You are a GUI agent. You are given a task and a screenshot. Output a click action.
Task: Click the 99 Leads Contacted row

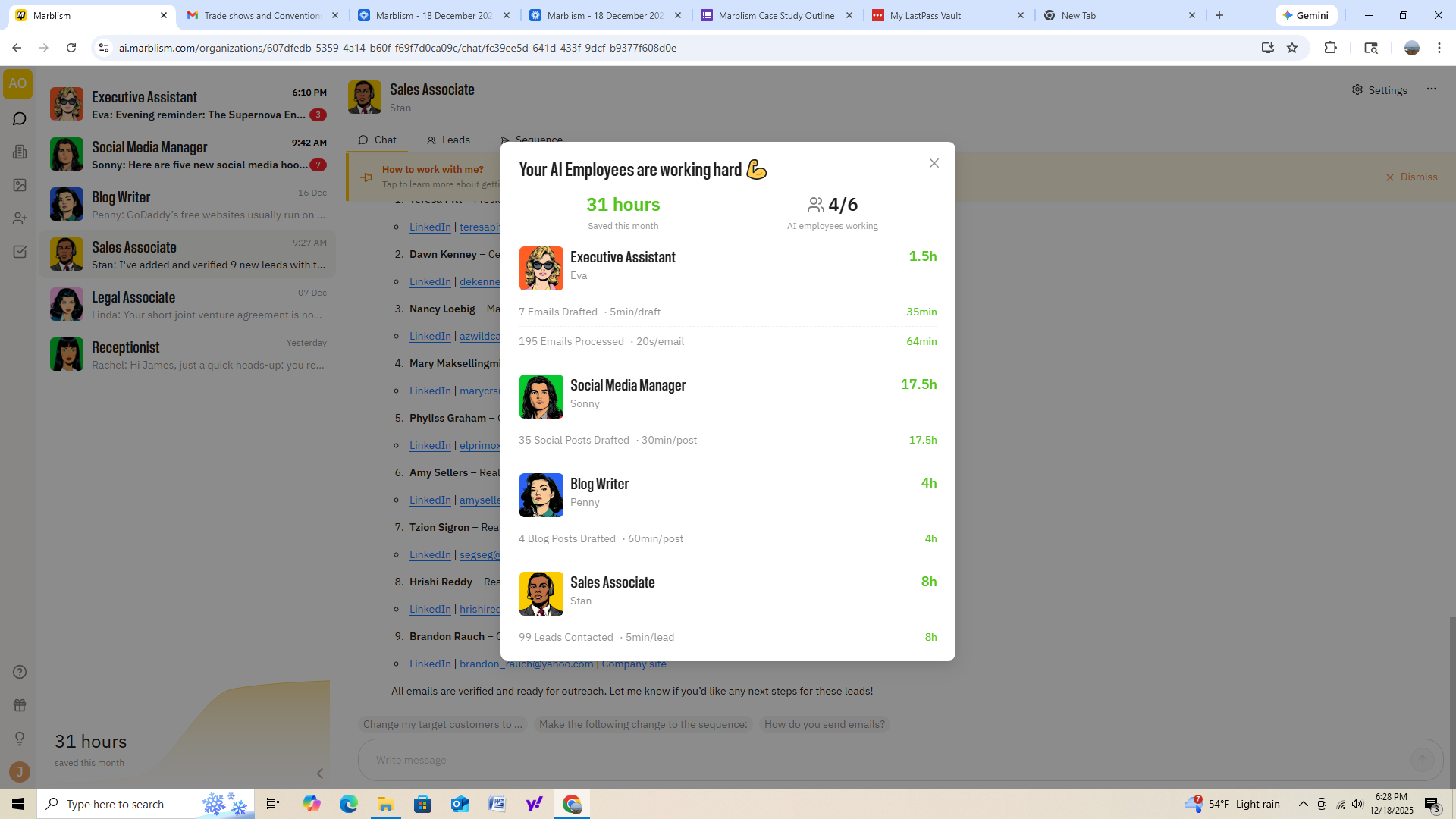[728, 637]
